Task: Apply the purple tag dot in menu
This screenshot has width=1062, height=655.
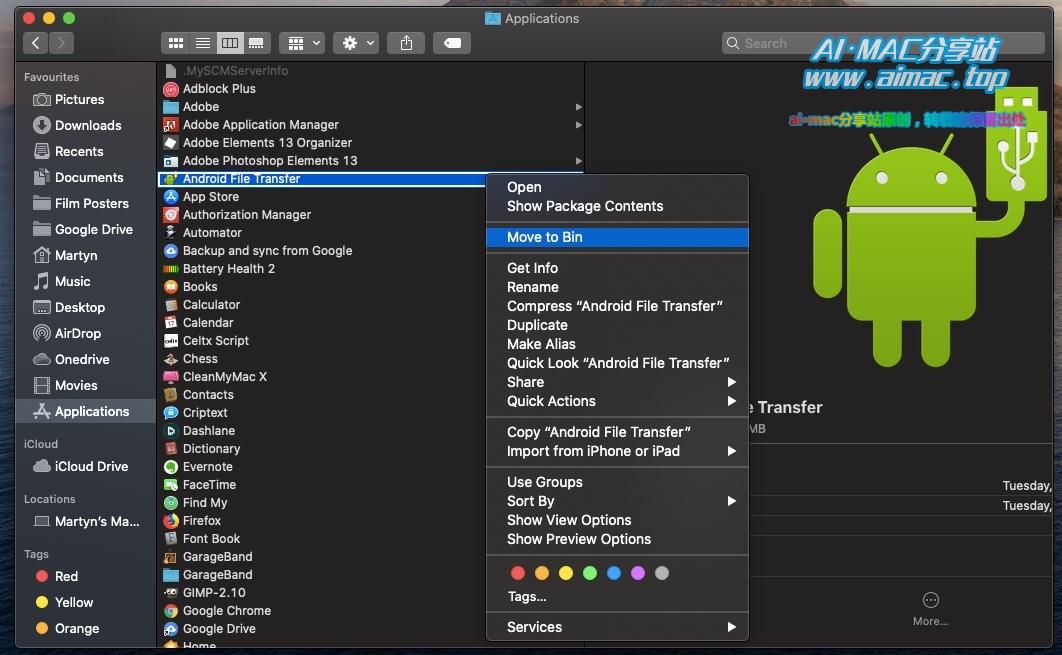Action: (638, 574)
